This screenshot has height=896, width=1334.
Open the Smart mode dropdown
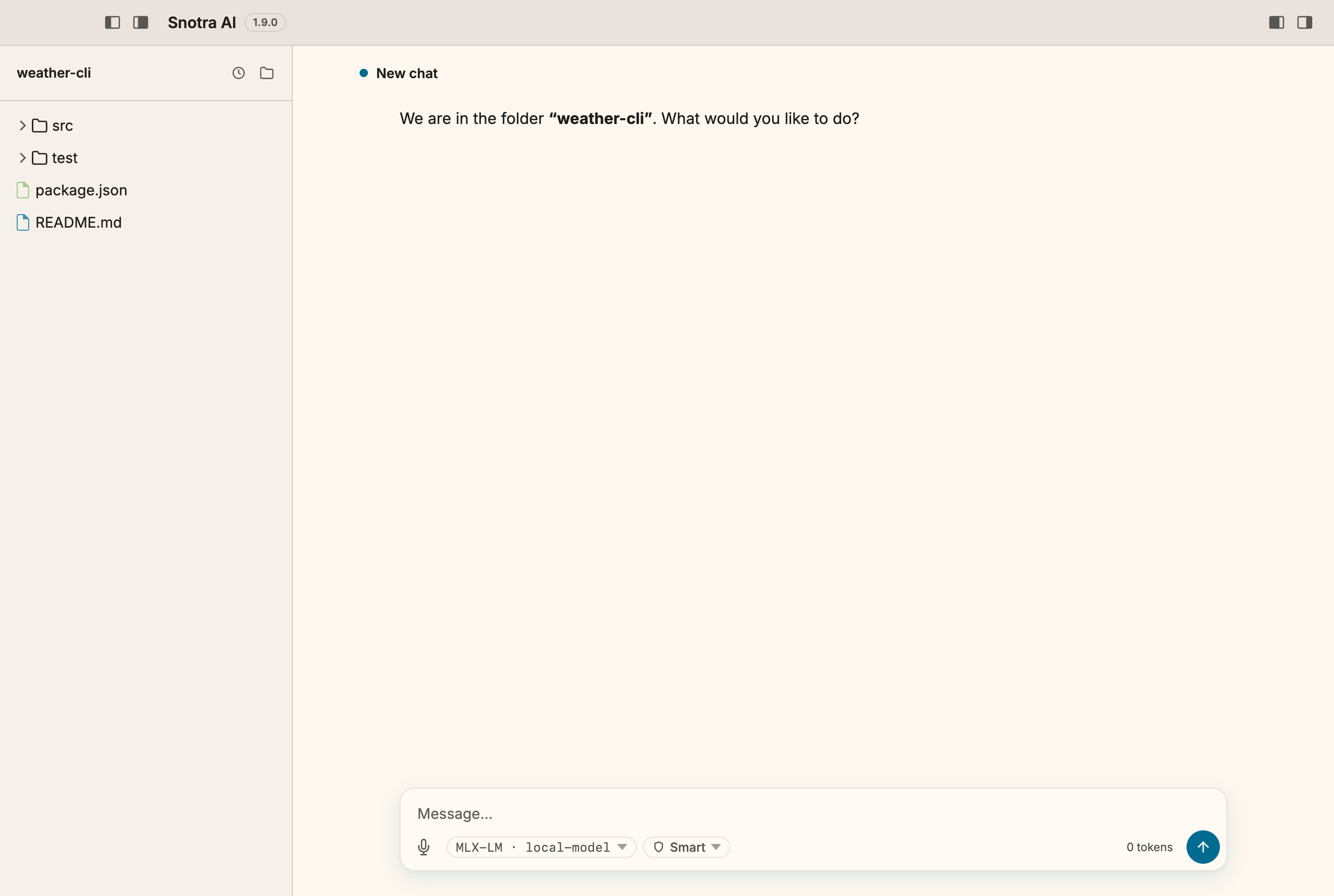click(686, 847)
